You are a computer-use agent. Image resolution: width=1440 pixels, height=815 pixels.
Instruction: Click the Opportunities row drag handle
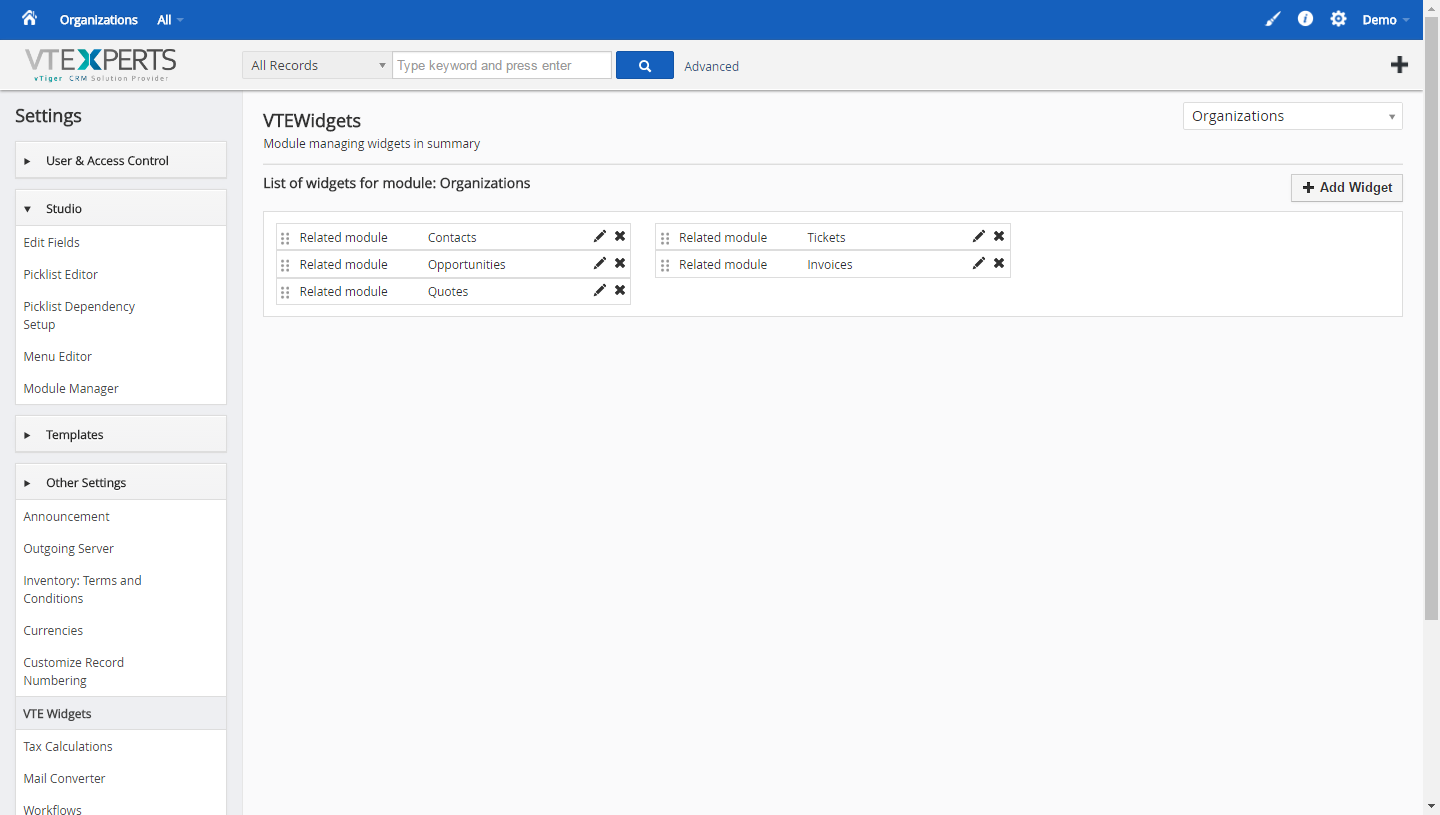coord(285,265)
